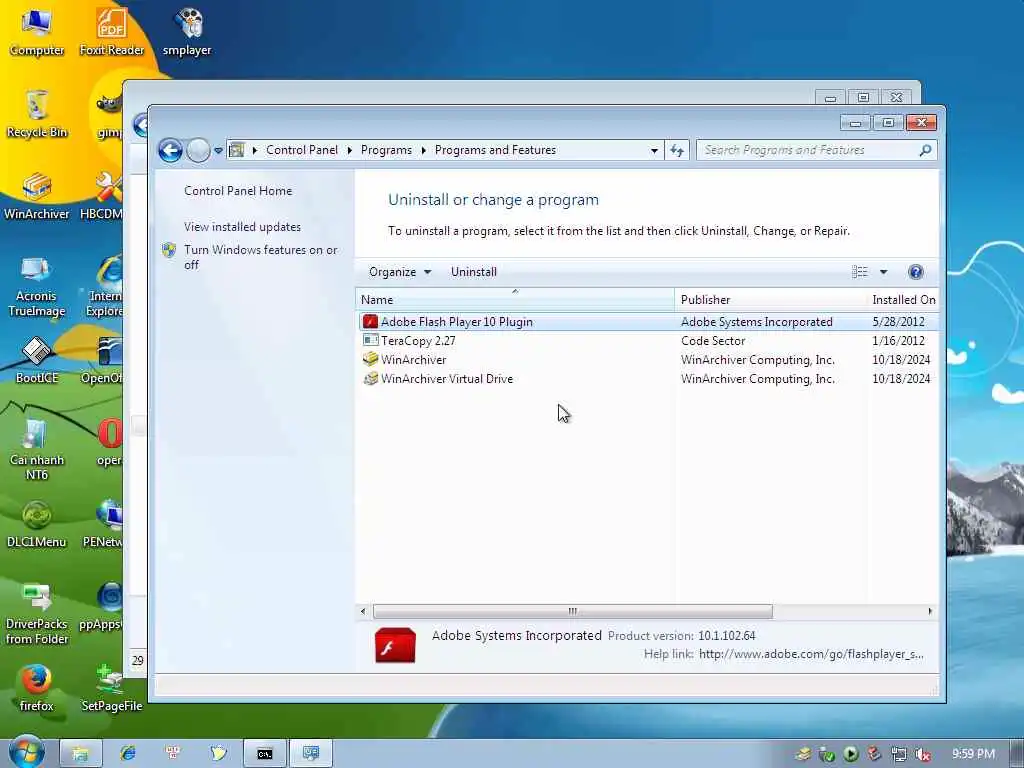
Task: Click the Code Sector publisher cell
Action: [x=712, y=340]
